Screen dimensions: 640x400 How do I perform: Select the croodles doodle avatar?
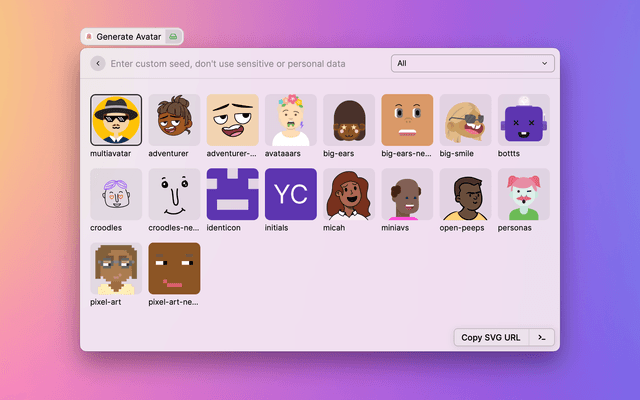point(116,194)
